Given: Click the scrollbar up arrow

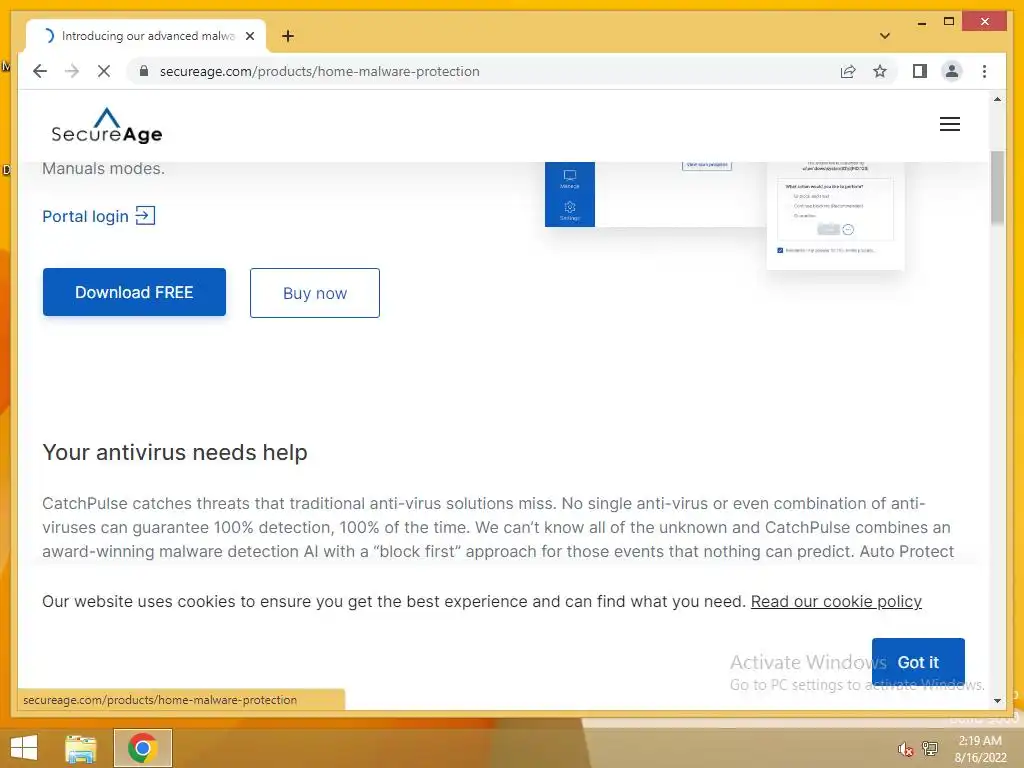Looking at the screenshot, I should tap(997, 99).
